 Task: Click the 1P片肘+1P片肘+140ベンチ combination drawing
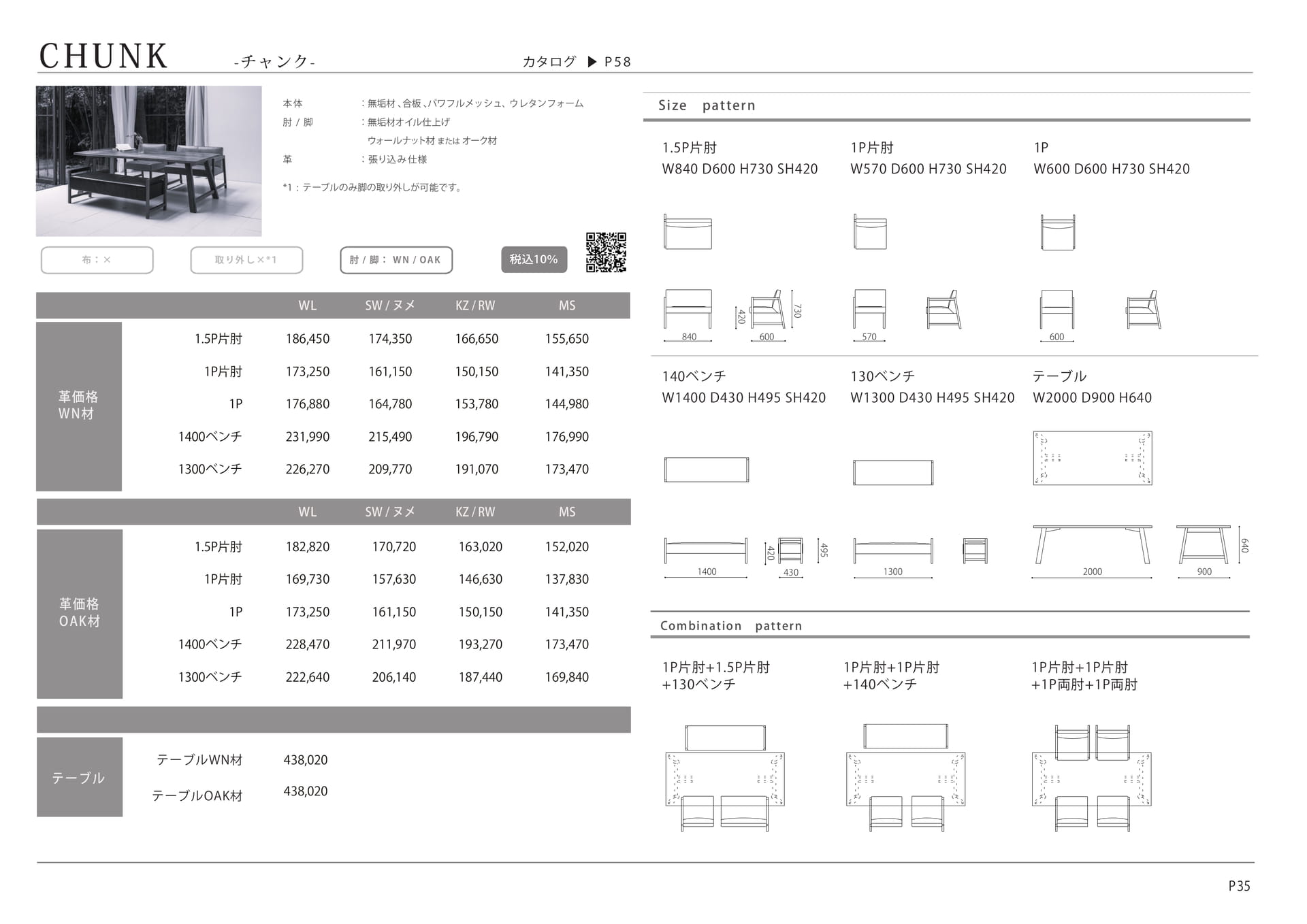[905, 778]
